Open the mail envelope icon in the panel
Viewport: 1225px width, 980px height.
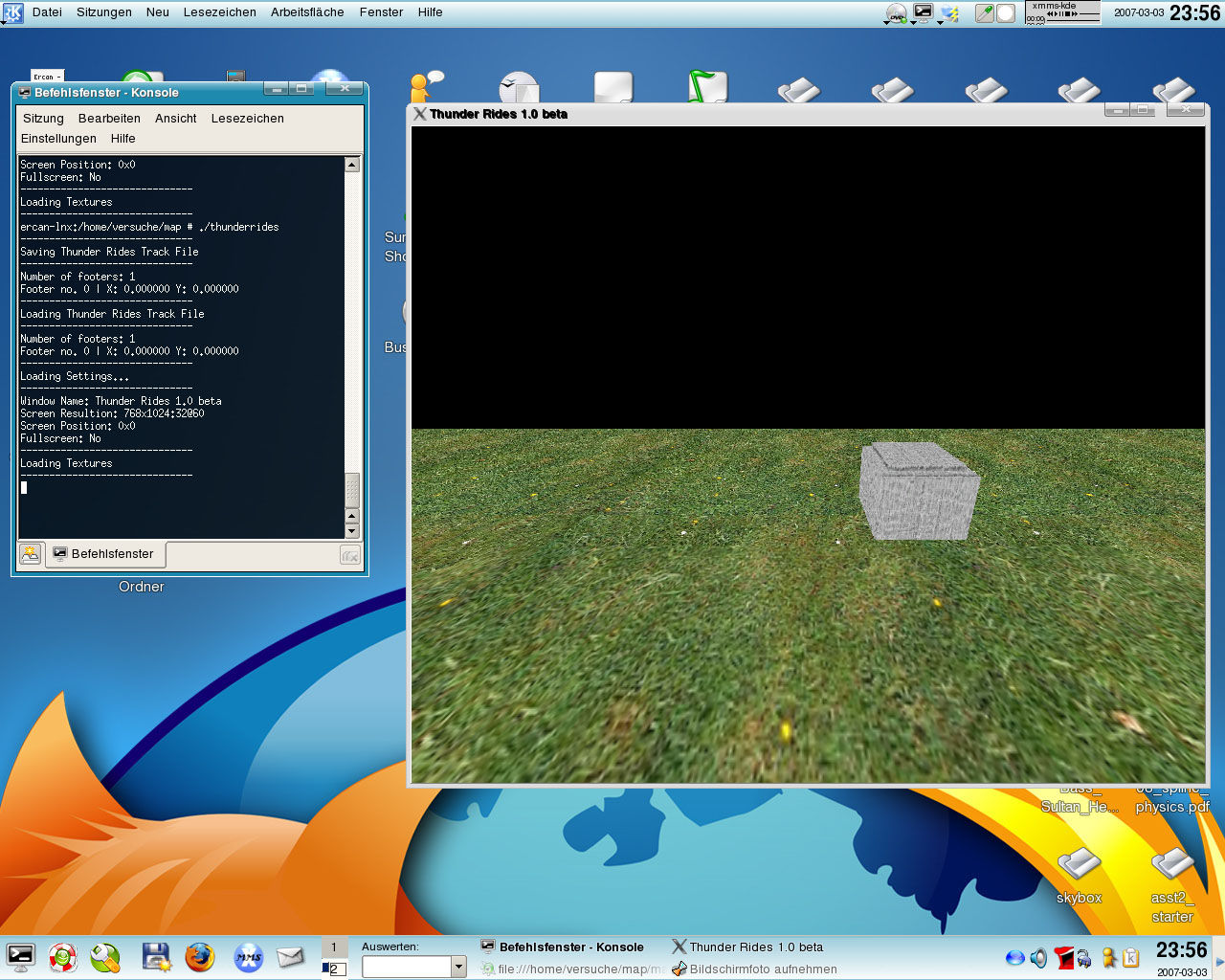[290, 956]
